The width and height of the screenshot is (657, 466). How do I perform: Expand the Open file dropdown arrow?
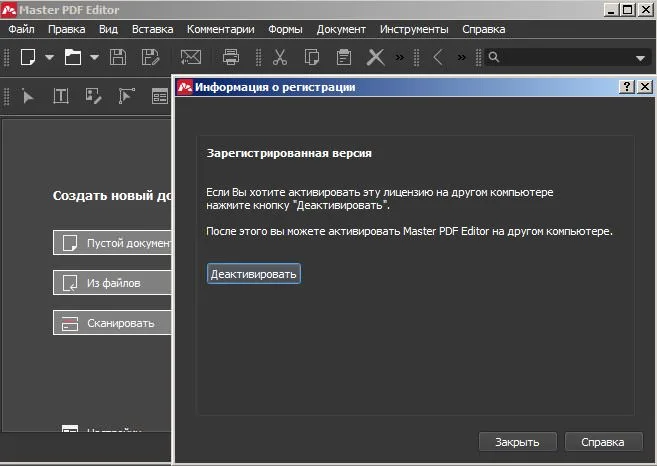point(94,57)
